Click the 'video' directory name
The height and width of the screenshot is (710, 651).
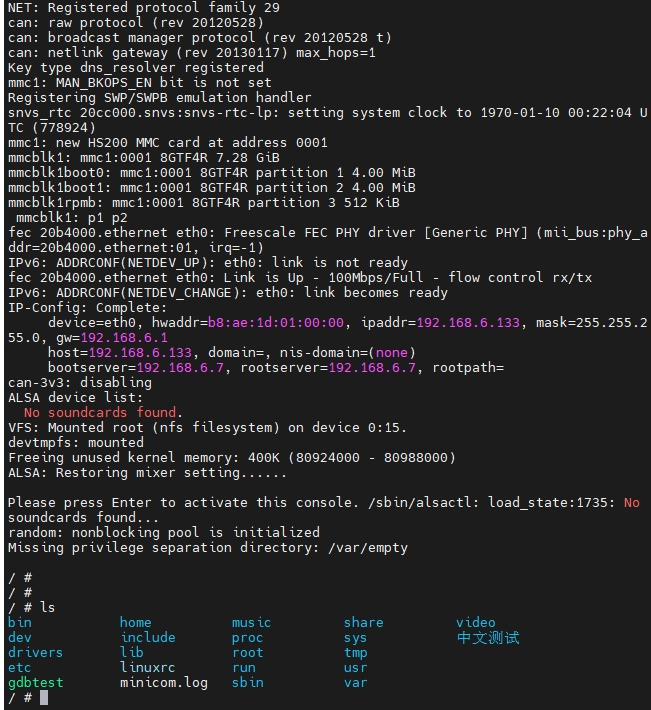[475, 623]
